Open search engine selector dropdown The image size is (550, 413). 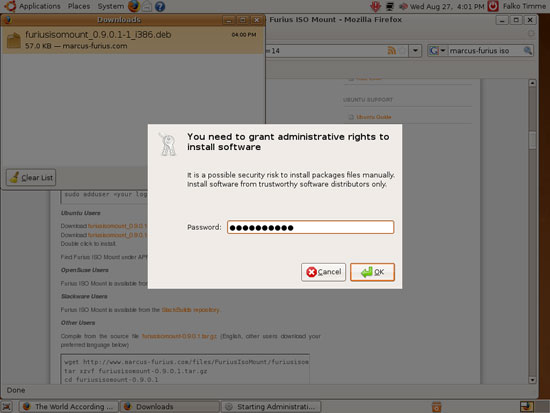[437, 51]
